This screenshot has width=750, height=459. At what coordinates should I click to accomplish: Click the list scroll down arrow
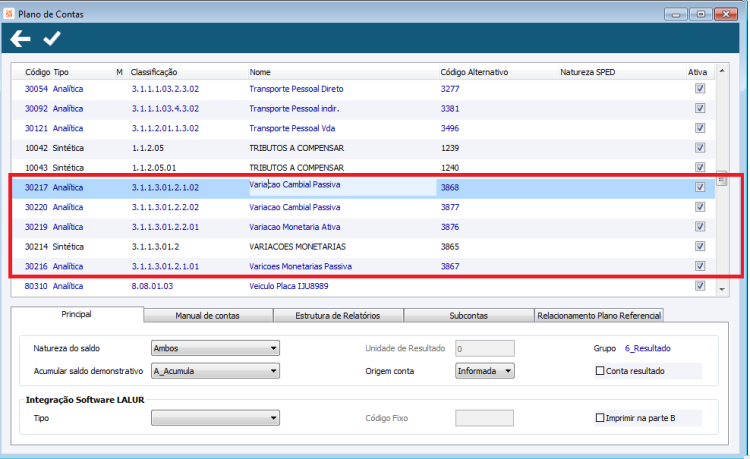point(722,289)
